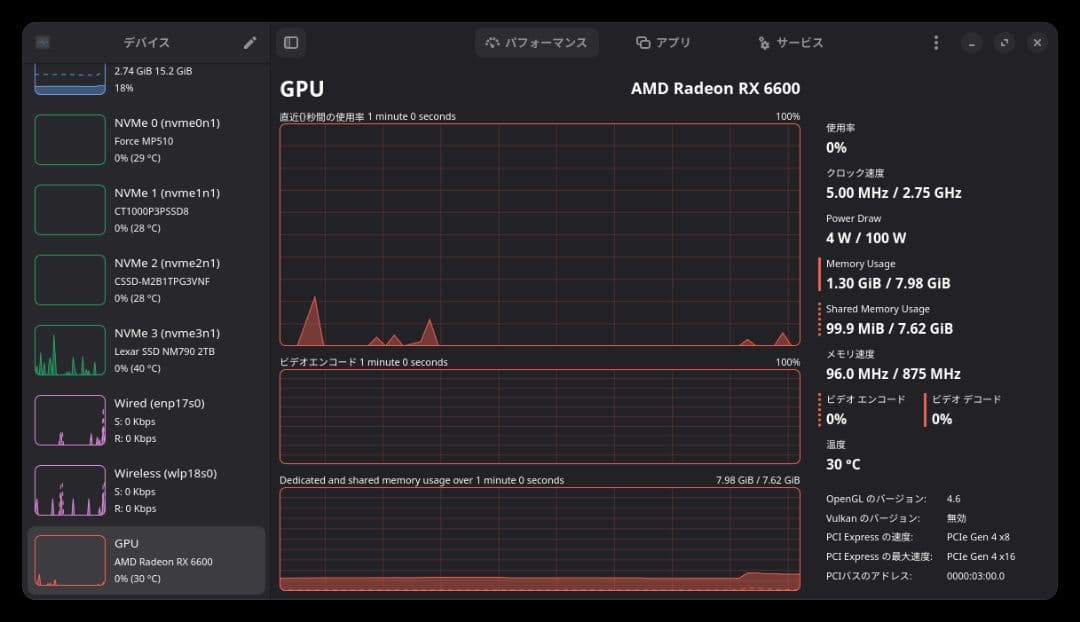
Task: Switch to the アプリ tab
Action: [x=664, y=42]
